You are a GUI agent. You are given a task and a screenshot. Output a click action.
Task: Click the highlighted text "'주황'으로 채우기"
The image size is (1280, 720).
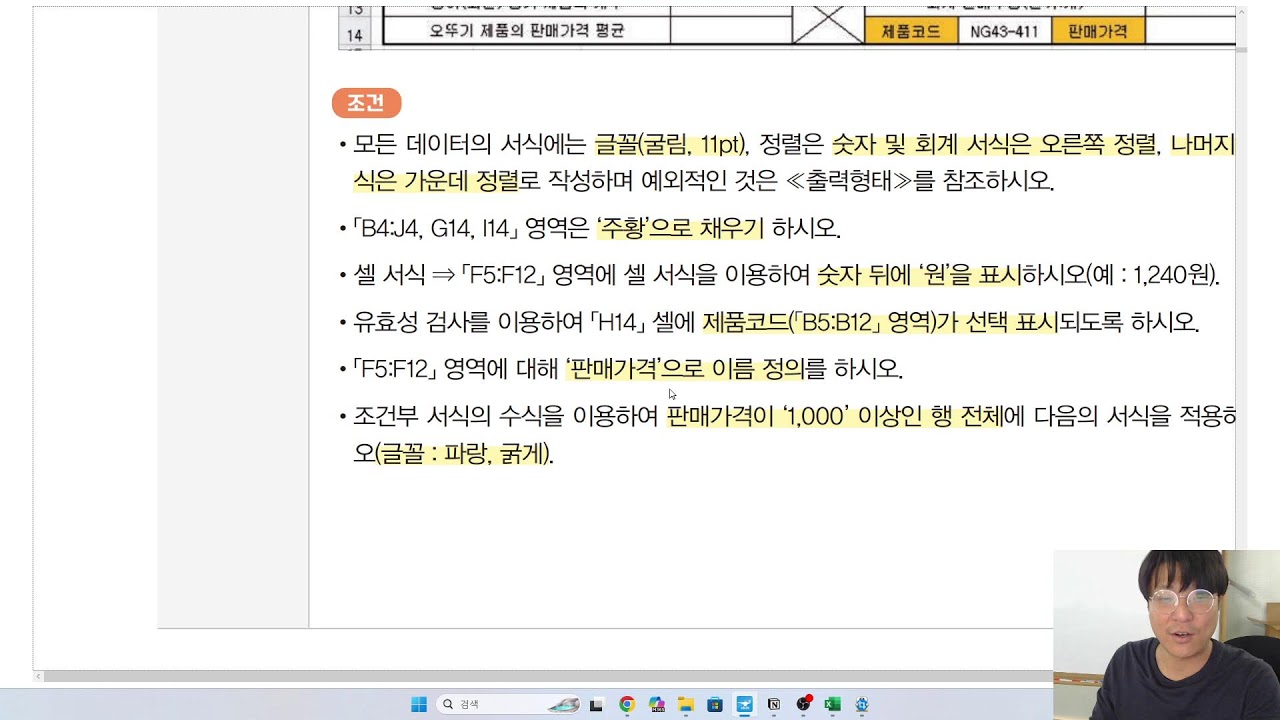[x=680, y=228]
